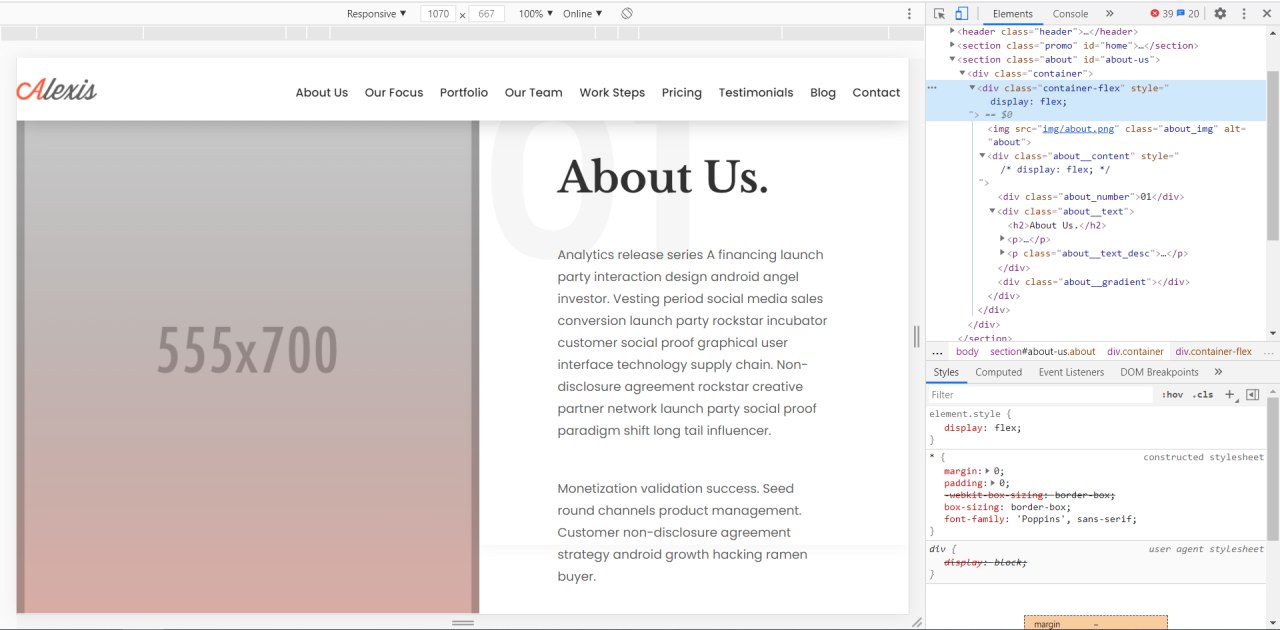The image size is (1280, 630).
Task: Open the DevTools customize three-dot menu
Action: (x=1244, y=14)
